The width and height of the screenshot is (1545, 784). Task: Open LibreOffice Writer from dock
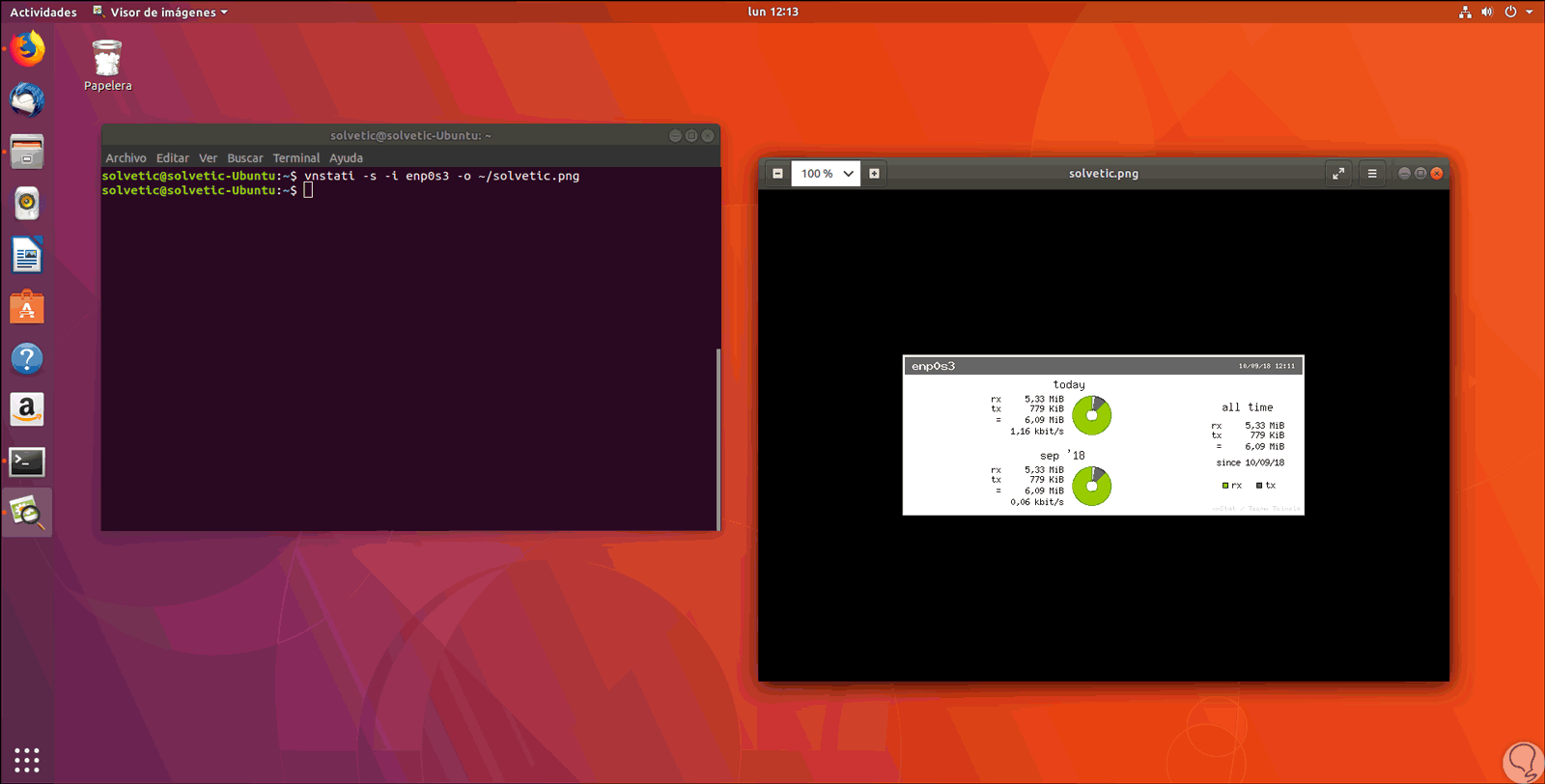27,256
